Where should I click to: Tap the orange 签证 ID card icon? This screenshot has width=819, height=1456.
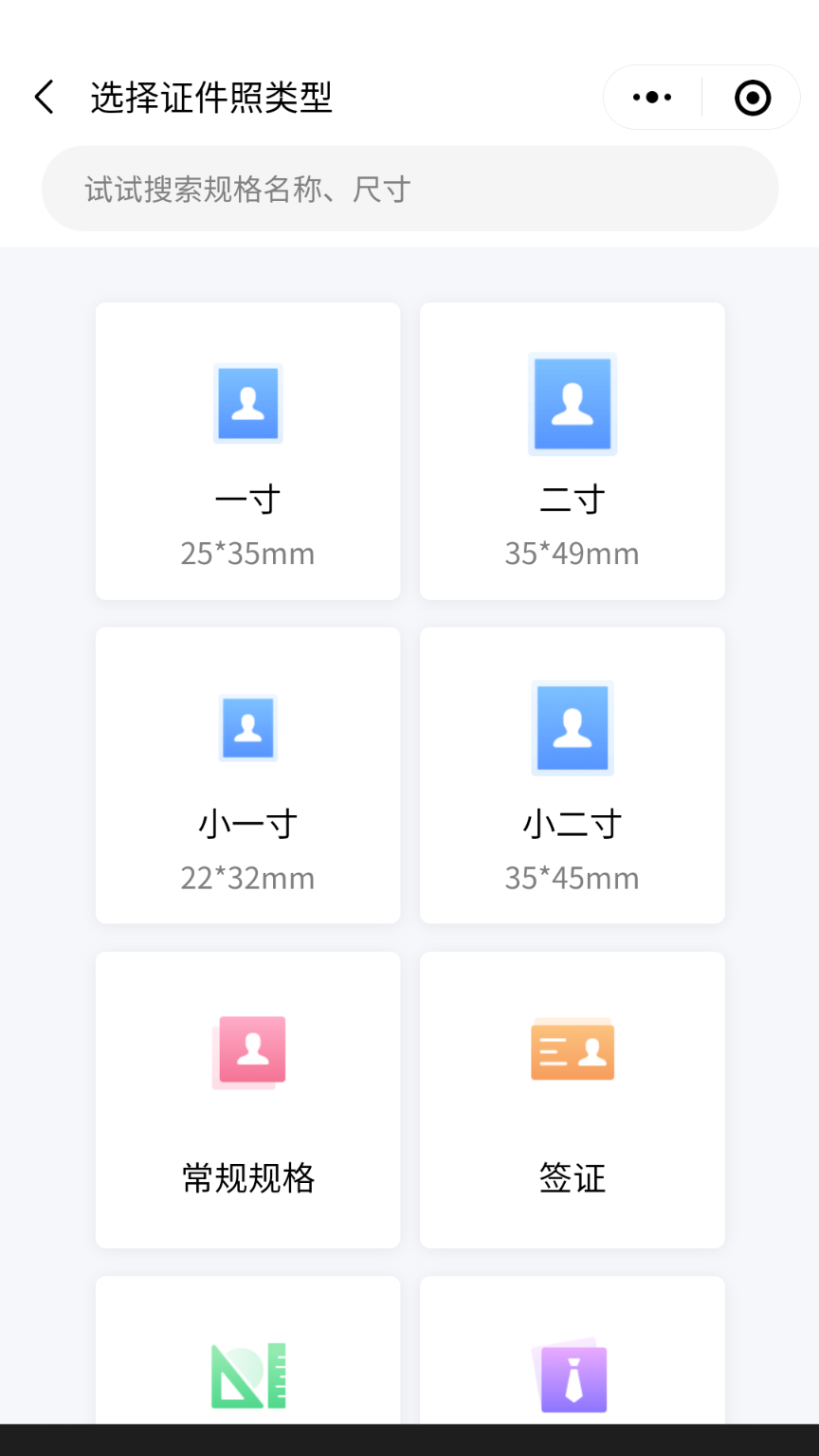[573, 1050]
